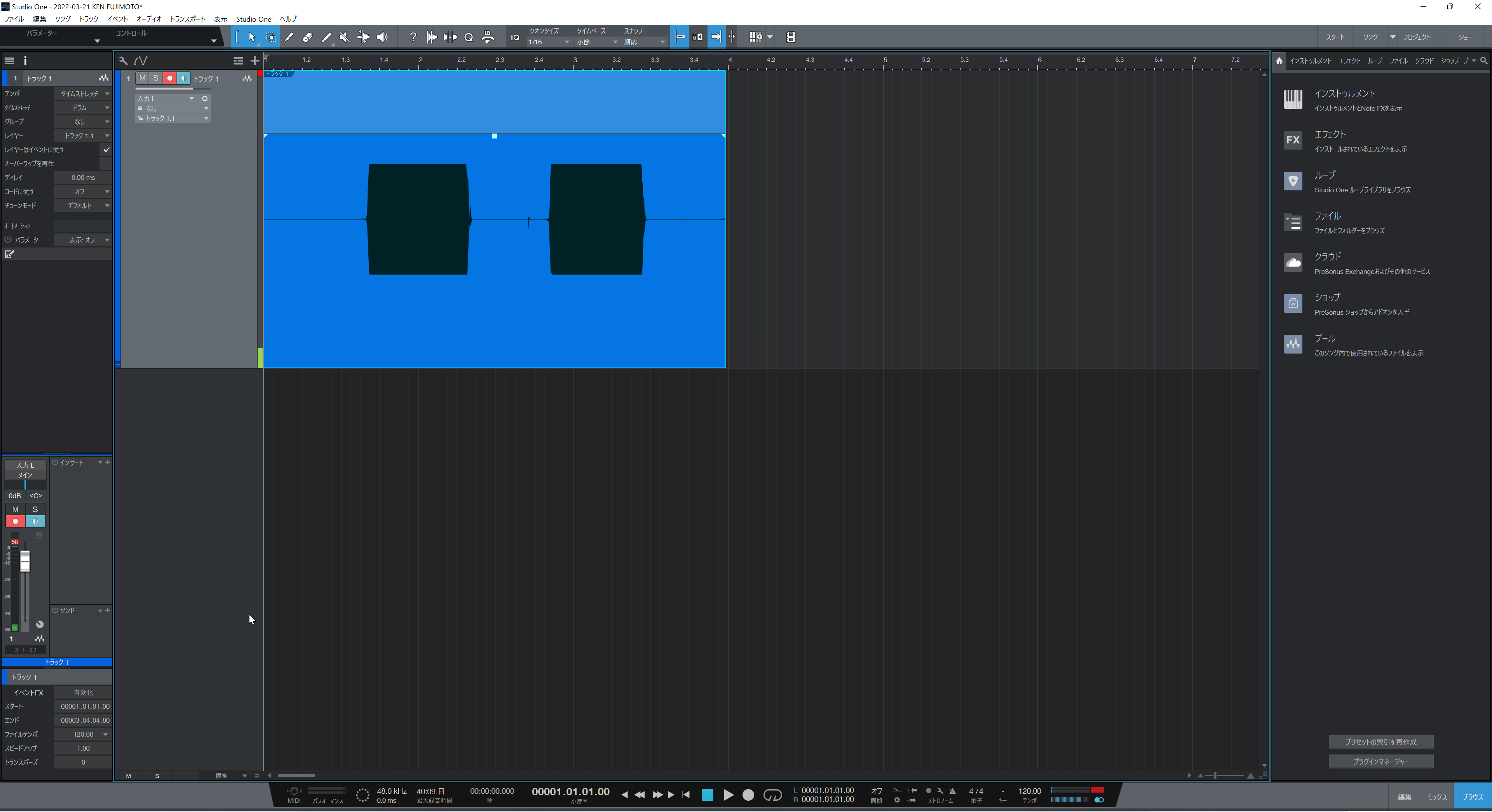This screenshot has height=812, width=1492.
Task: Open the コードに従う オフ dropdown
Action: tap(83, 191)
